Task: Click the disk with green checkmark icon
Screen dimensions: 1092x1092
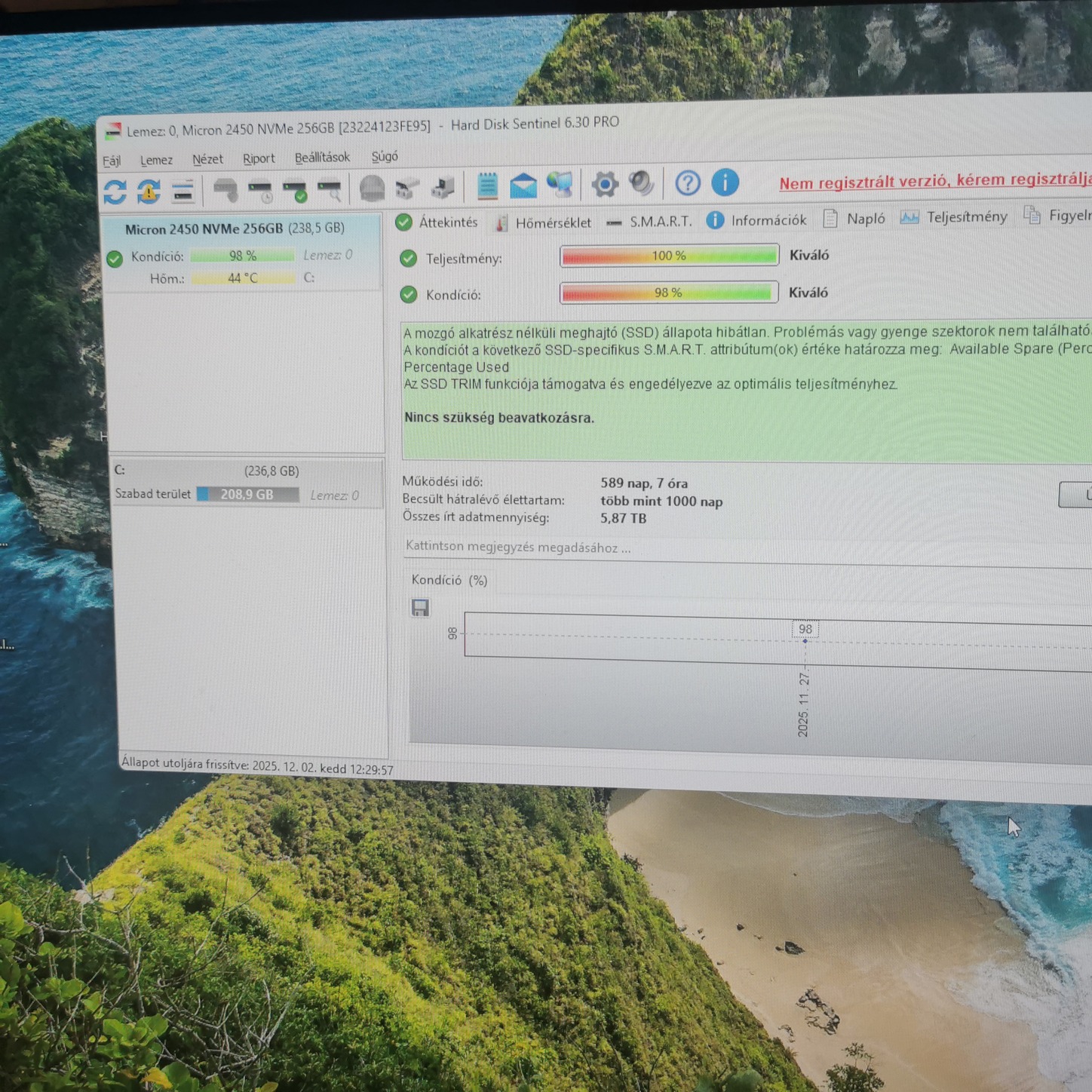Action: pyautogui.click(x=295, y=190)
